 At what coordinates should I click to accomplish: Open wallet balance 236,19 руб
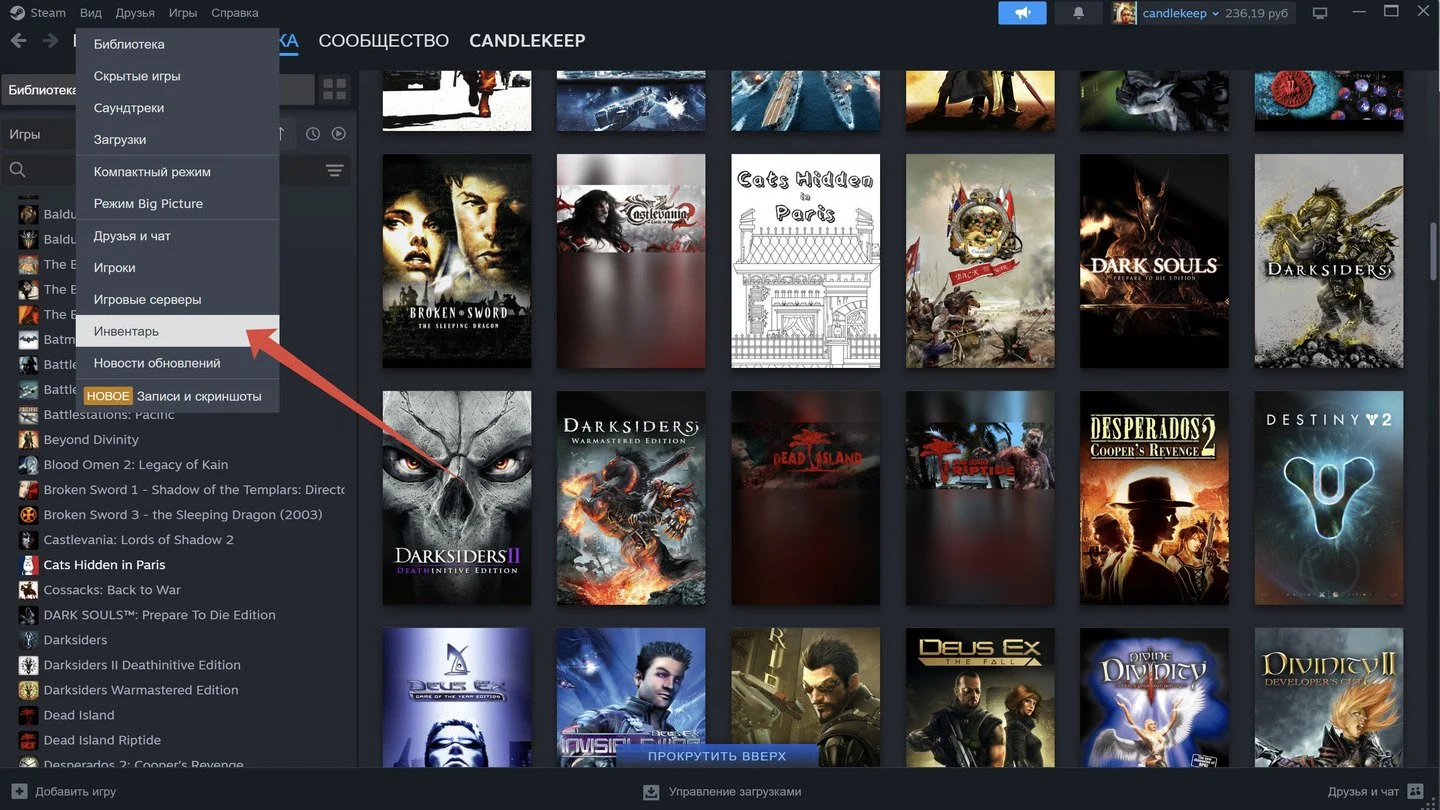coord(1256,14)
